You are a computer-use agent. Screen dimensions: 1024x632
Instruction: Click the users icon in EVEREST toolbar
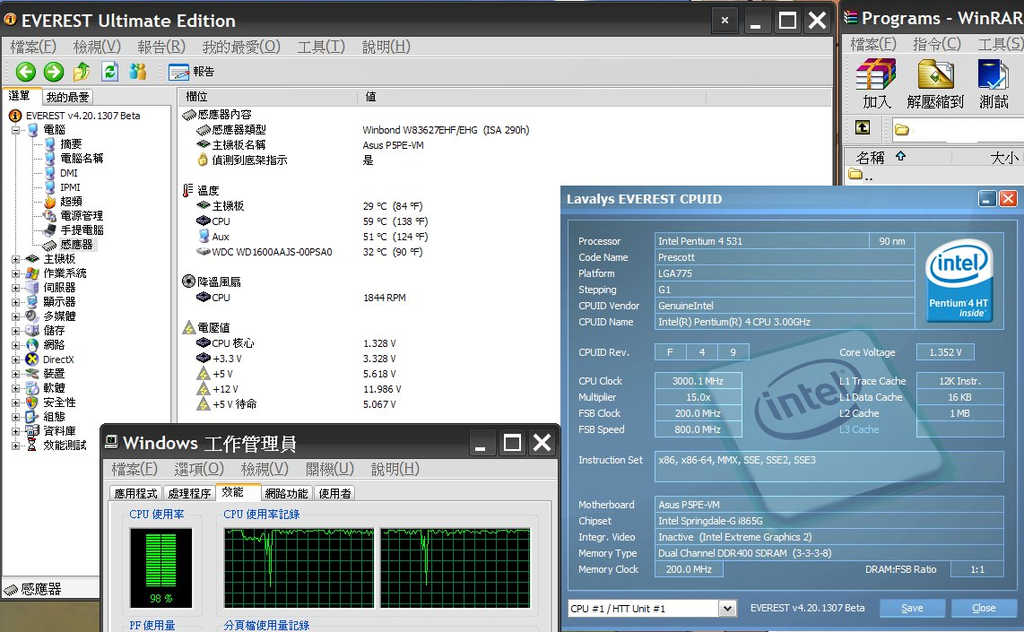pos(137,71)
